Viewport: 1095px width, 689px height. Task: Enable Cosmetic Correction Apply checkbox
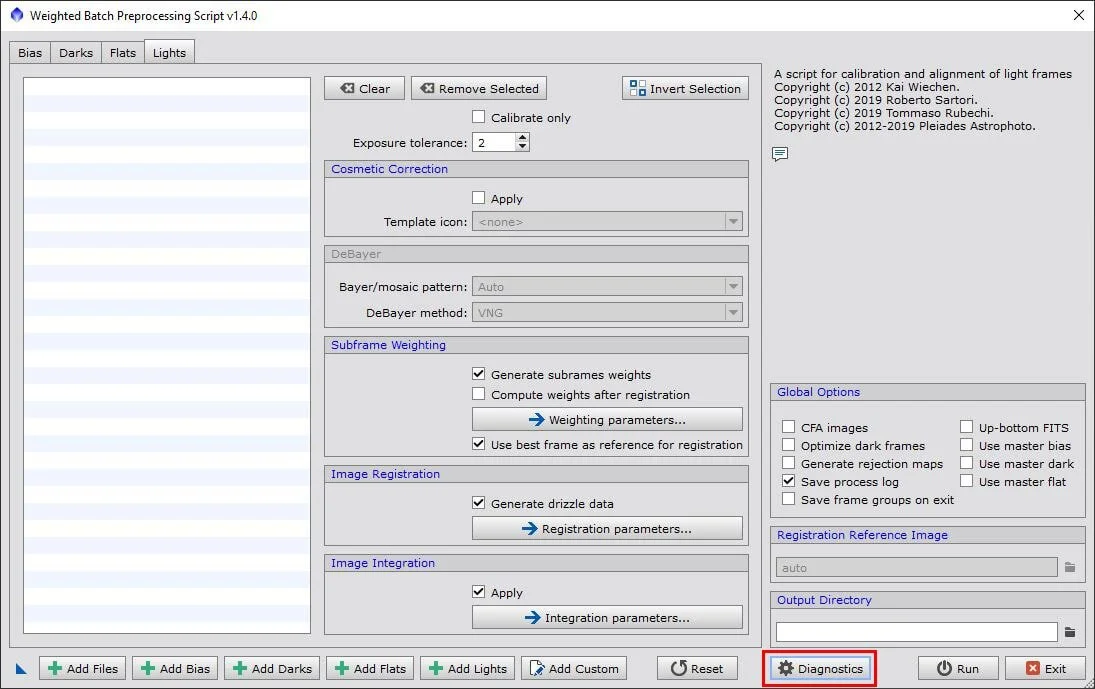pos(478,198)
